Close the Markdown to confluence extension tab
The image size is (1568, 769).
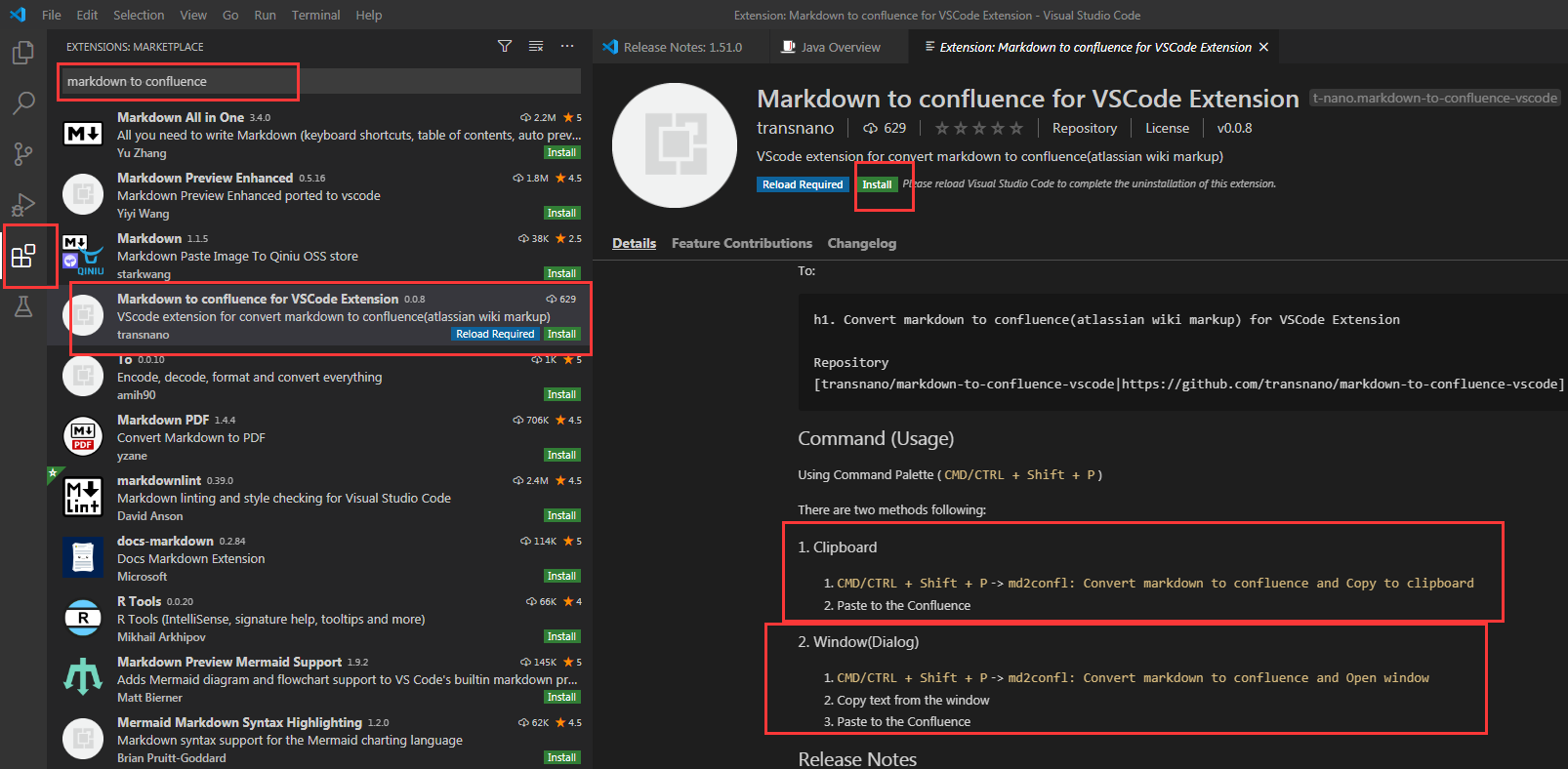1263,47
